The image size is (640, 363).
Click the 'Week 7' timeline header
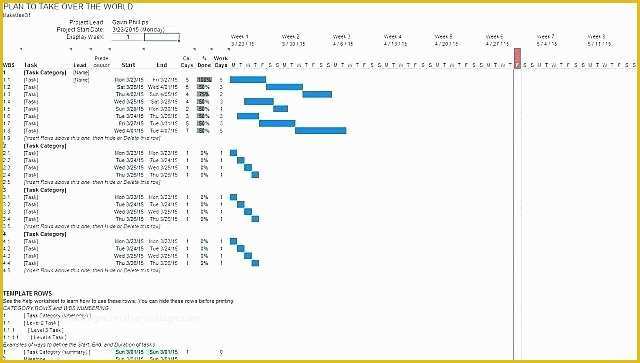coord(545,37)
